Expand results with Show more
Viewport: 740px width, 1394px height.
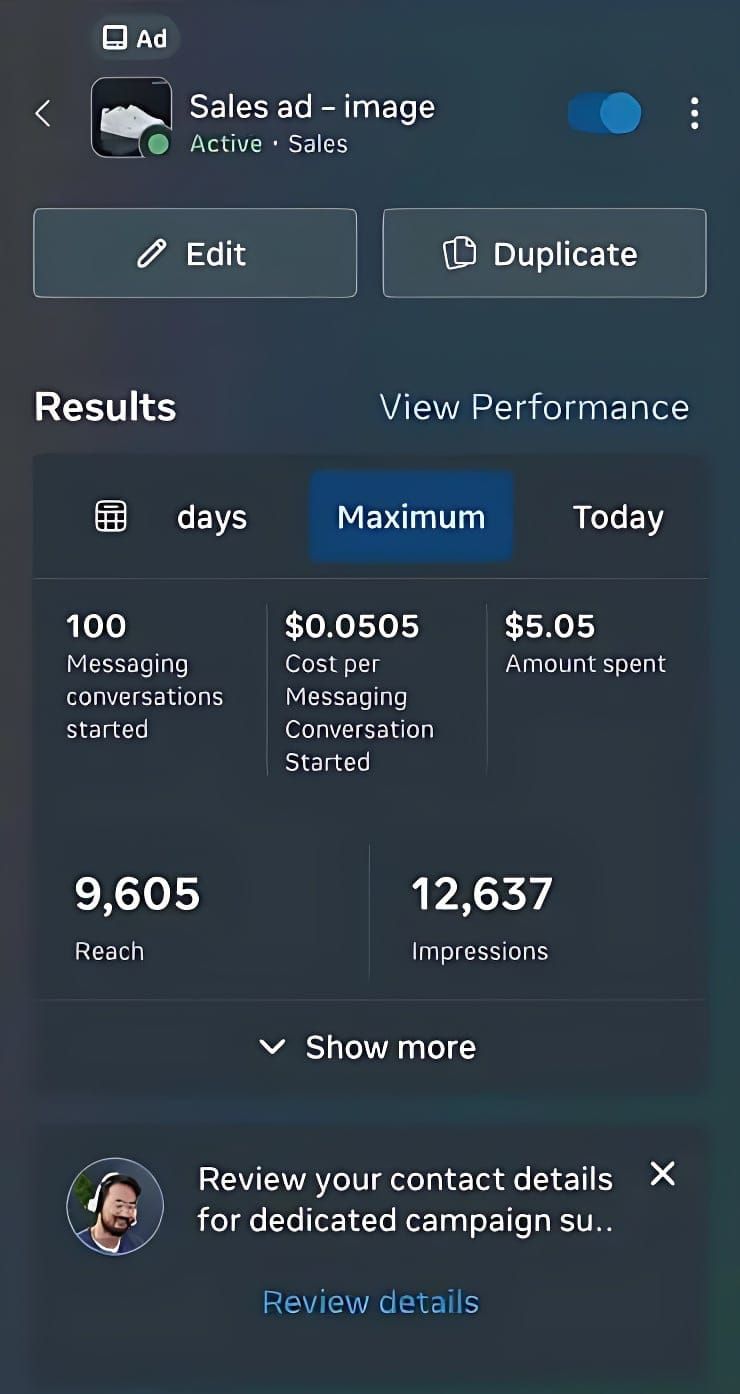(369, 1047)
